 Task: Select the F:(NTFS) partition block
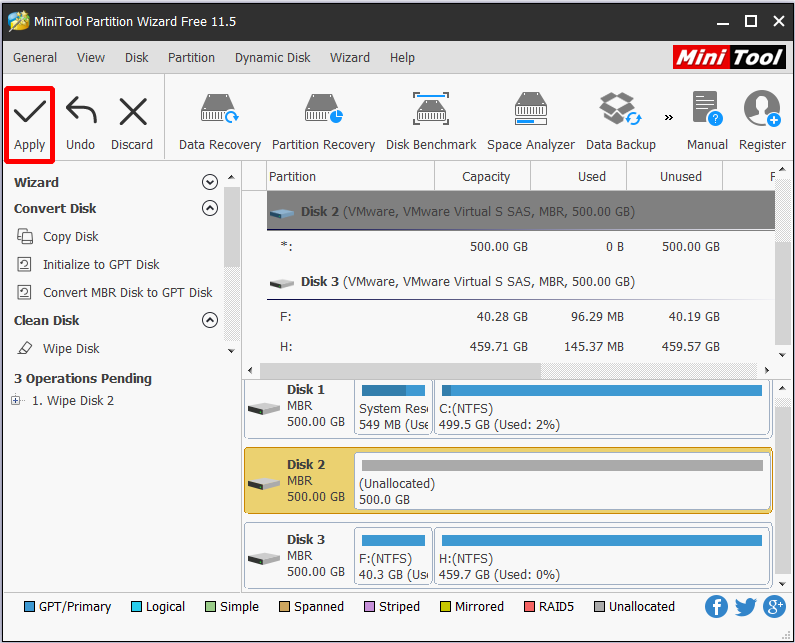[393, 557]
